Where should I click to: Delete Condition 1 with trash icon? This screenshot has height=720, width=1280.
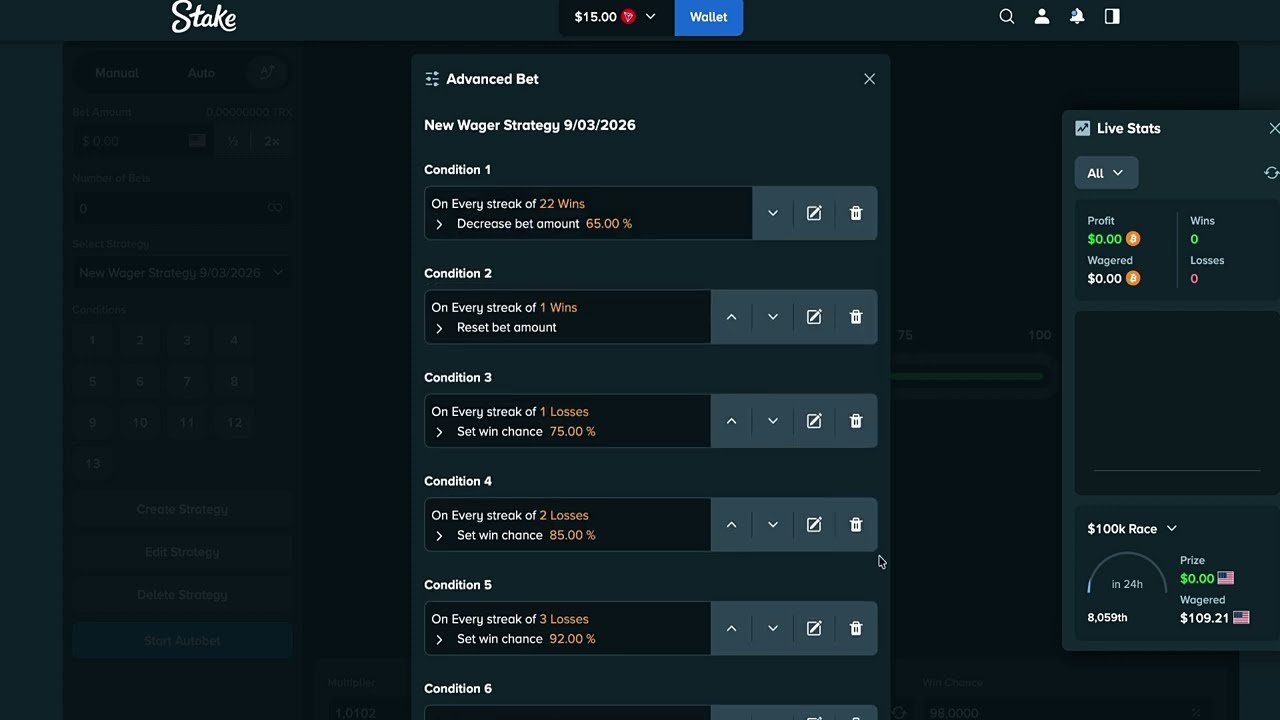coord(856,213)
